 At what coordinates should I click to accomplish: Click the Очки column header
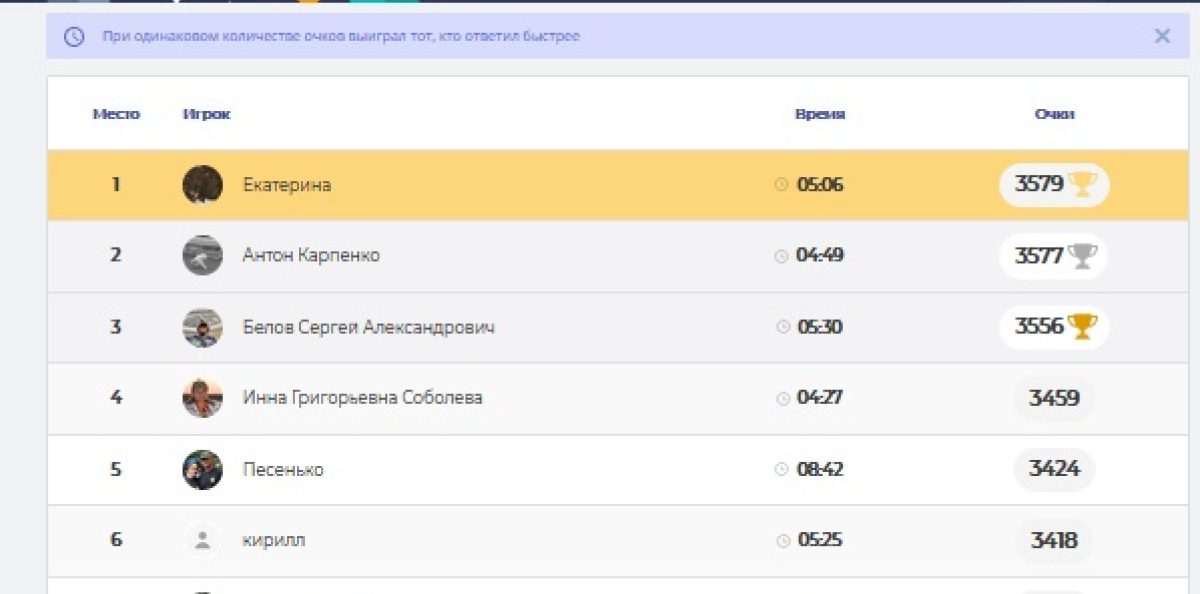[x=1055, y=114]
